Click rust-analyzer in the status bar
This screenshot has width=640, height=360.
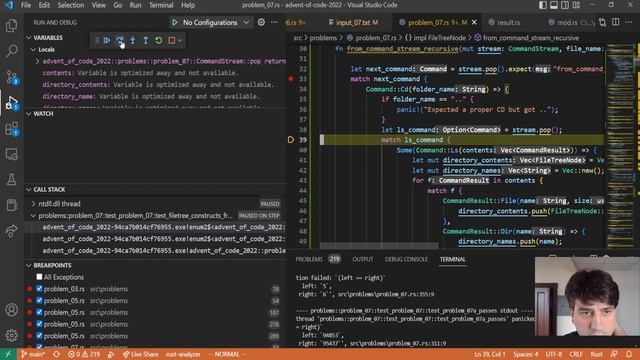pos(183,354)
